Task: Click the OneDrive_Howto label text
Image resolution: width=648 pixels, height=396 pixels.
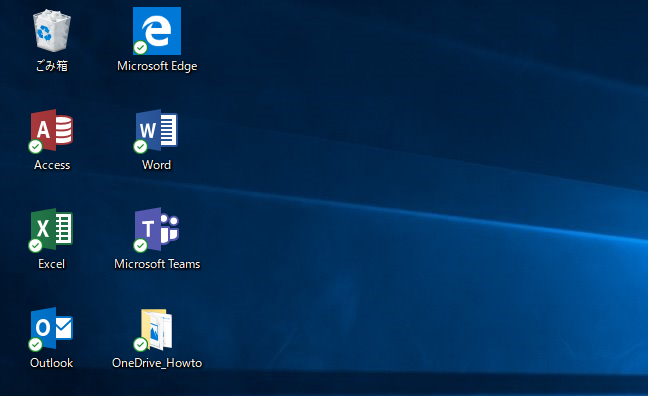Action: pyautogui.click(x=157, y=363)
